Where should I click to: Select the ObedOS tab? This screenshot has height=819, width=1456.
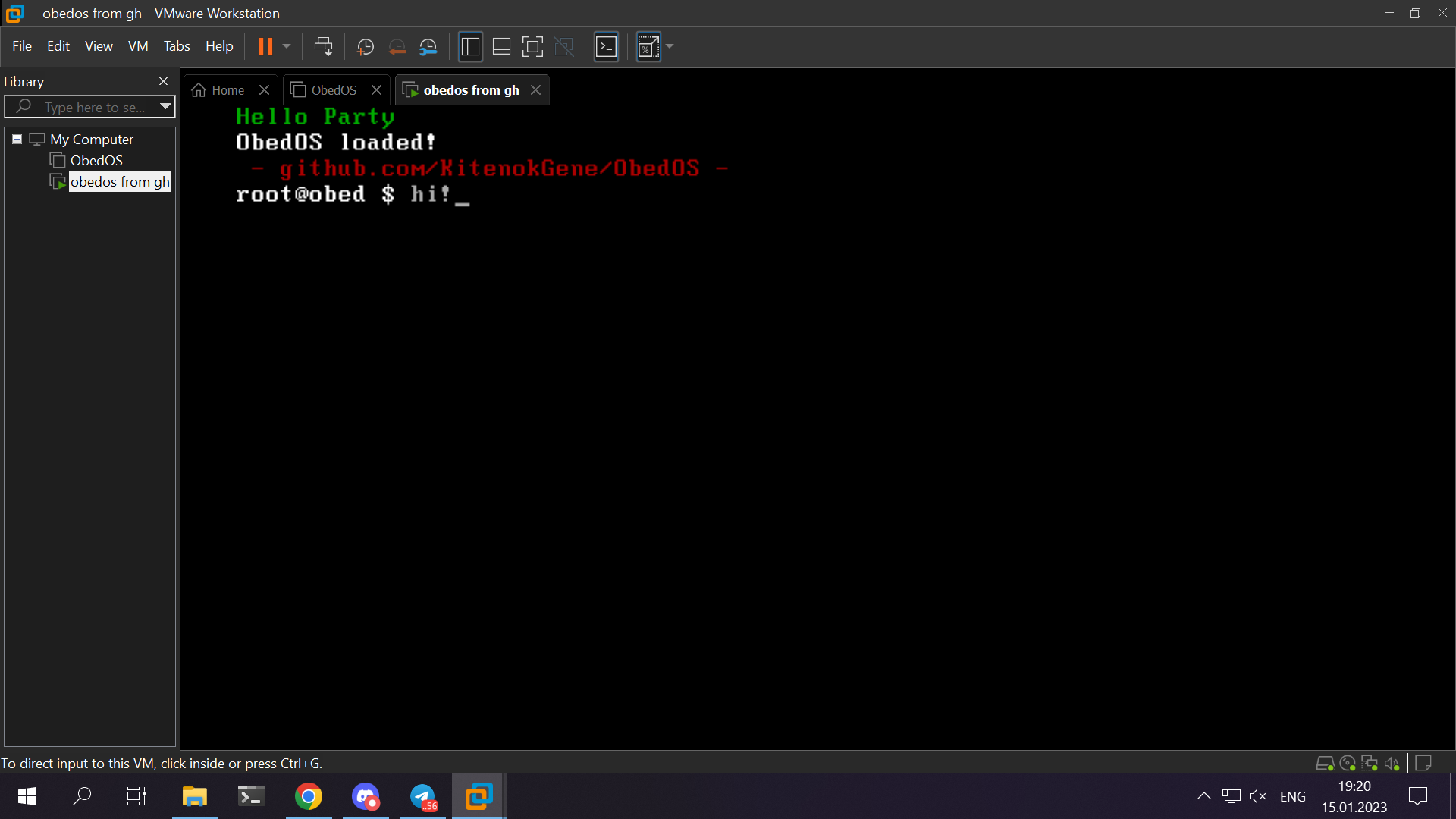pyautogui.click(x=333, y=90)
